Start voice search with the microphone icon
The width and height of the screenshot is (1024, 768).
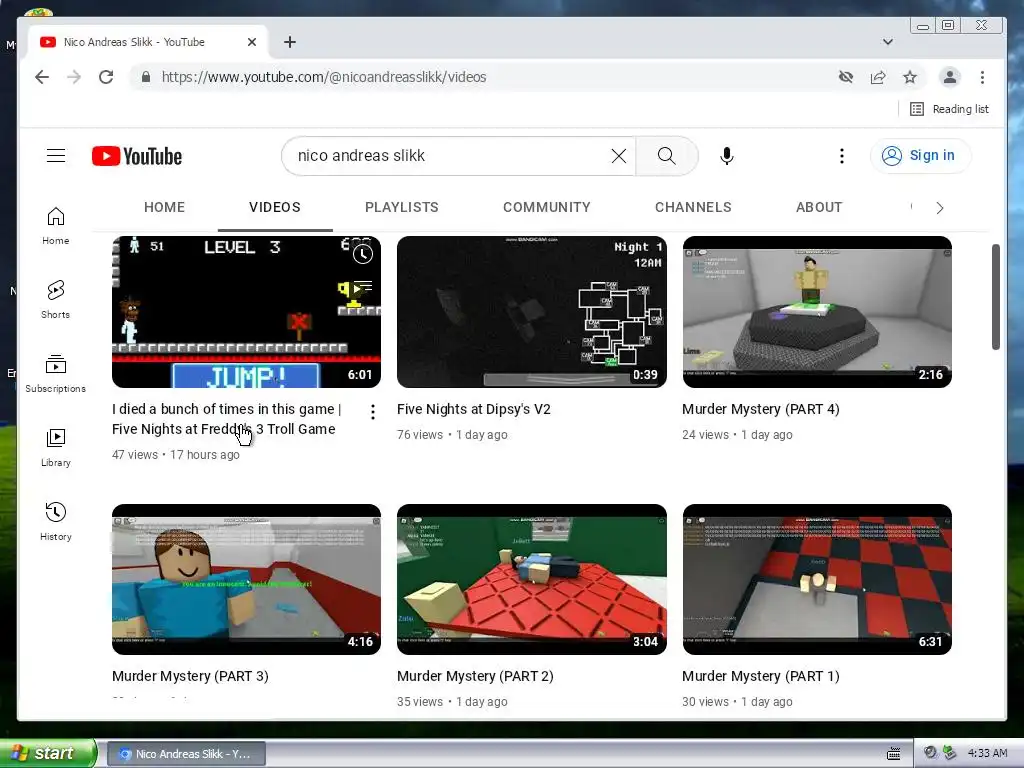coord(727,155)
